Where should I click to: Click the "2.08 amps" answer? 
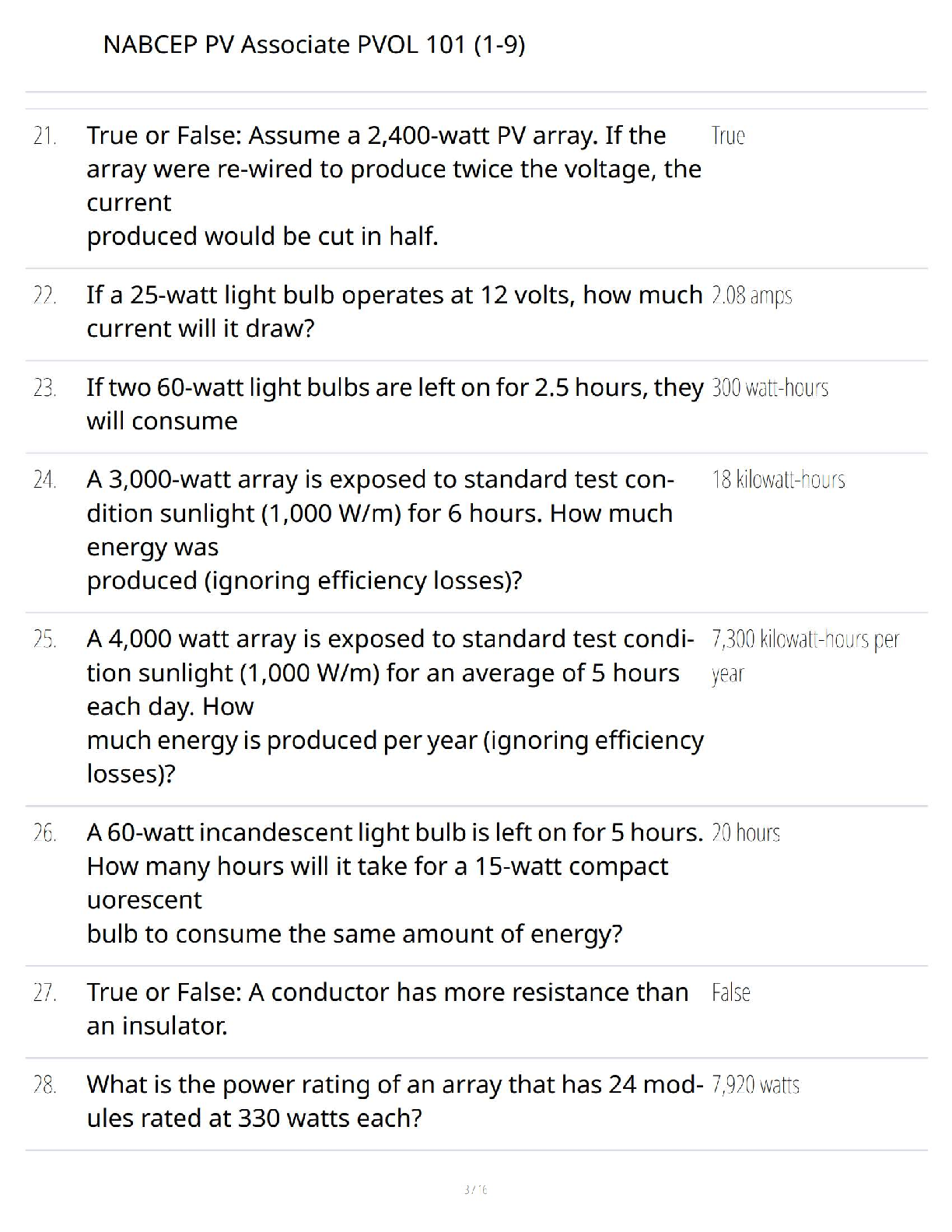751,296
